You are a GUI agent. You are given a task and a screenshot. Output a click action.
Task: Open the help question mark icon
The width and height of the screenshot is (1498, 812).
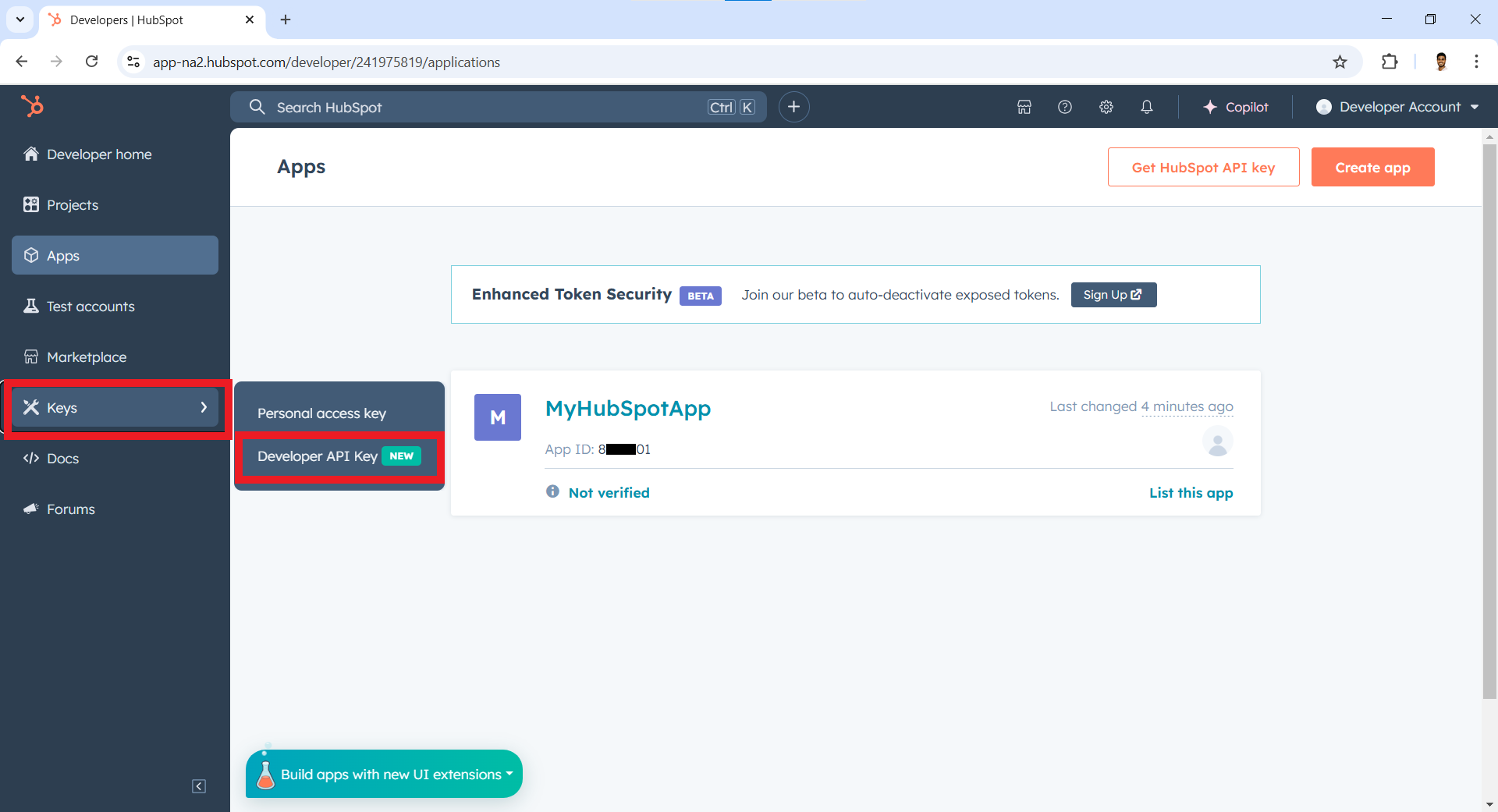1065,107
